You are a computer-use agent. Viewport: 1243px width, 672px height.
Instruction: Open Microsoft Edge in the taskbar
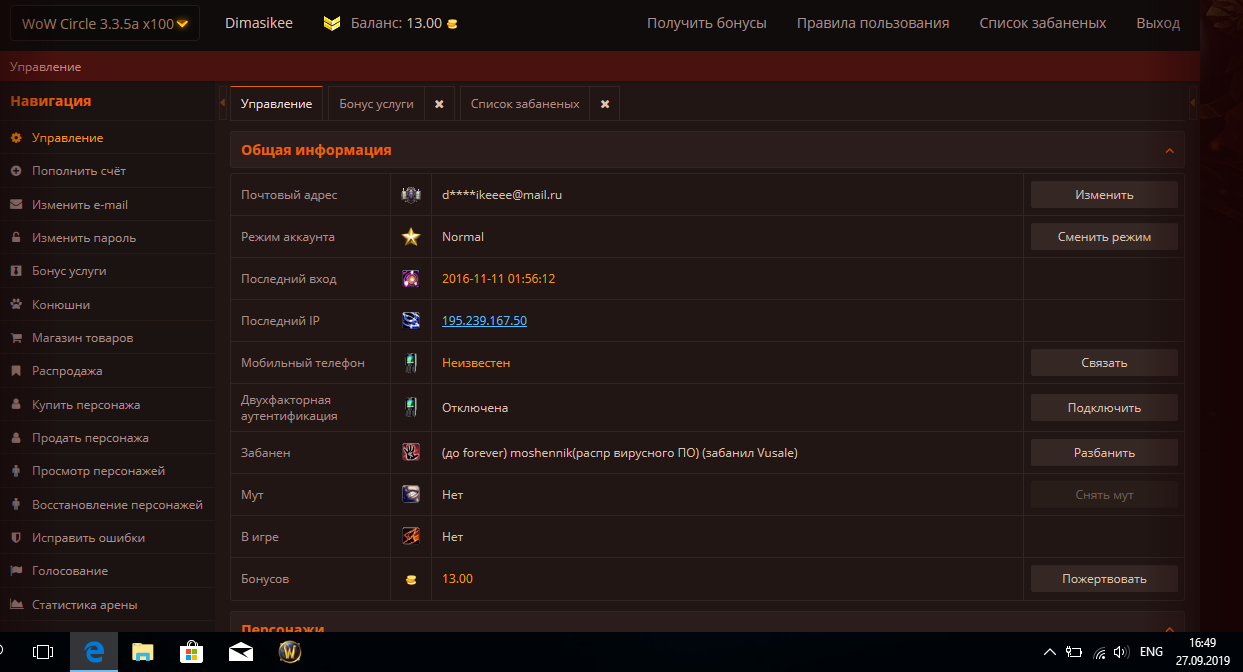95,652
